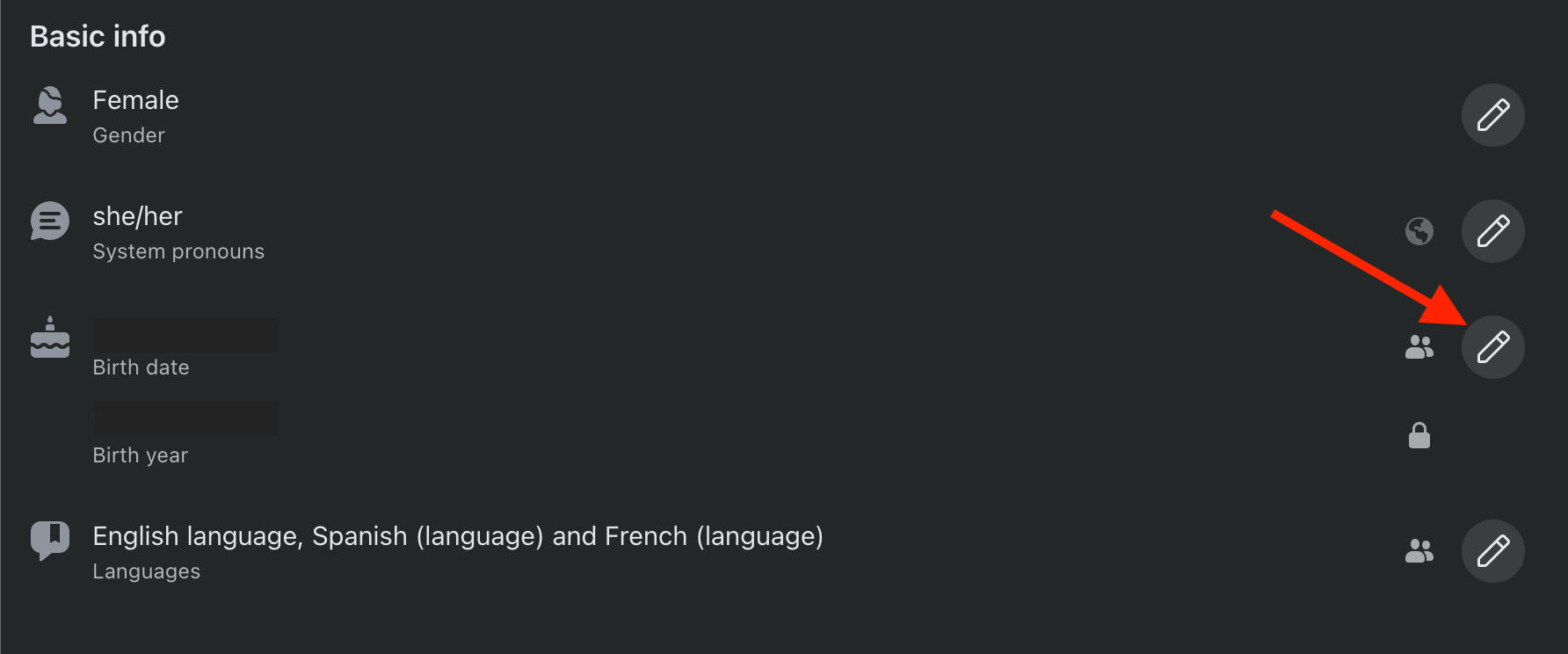The image size is (1568, 654).
Task: Click the System pronouns label
Action: point(178,251)
